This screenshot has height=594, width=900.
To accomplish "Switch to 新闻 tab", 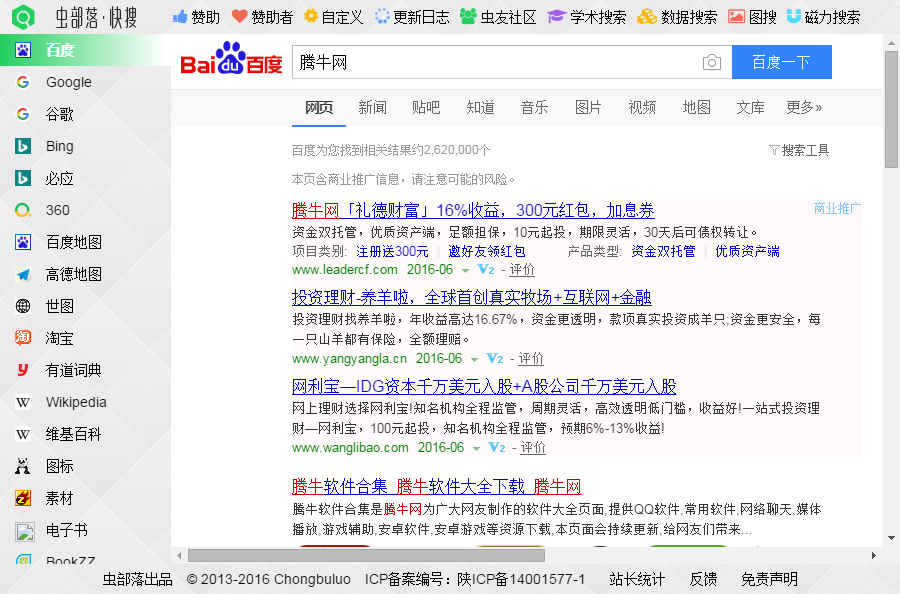I will coord(373,107).
